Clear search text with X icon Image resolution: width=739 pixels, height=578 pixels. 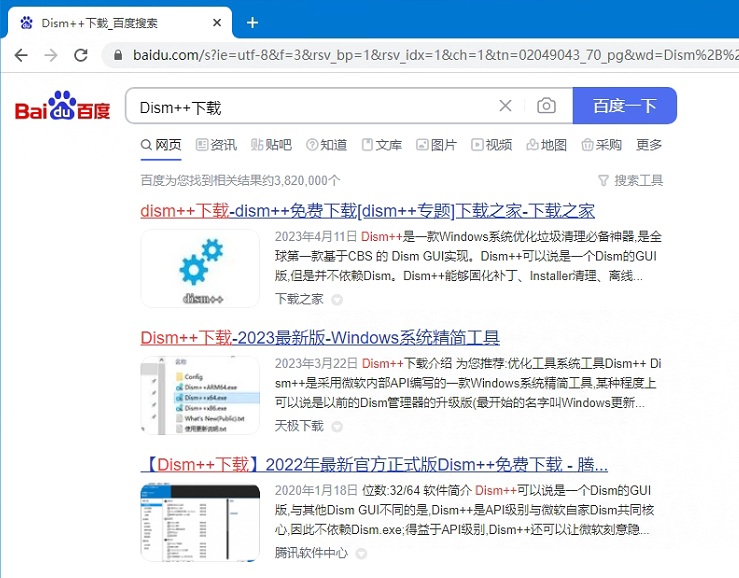(505, 106)
